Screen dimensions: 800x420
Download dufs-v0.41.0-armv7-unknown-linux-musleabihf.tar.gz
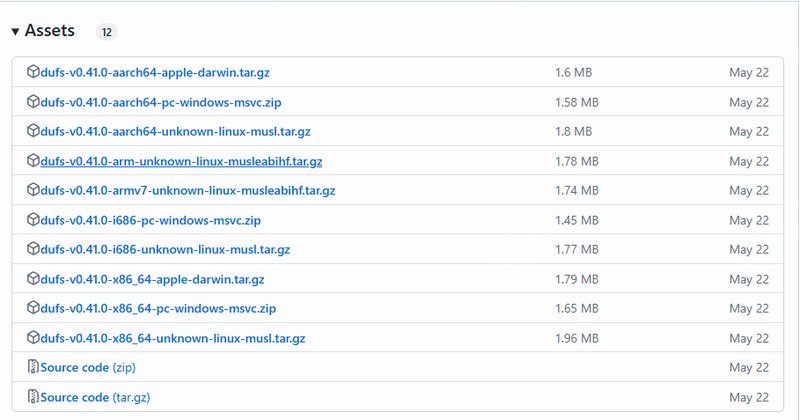pyautogui.click(x=187, y=190)
